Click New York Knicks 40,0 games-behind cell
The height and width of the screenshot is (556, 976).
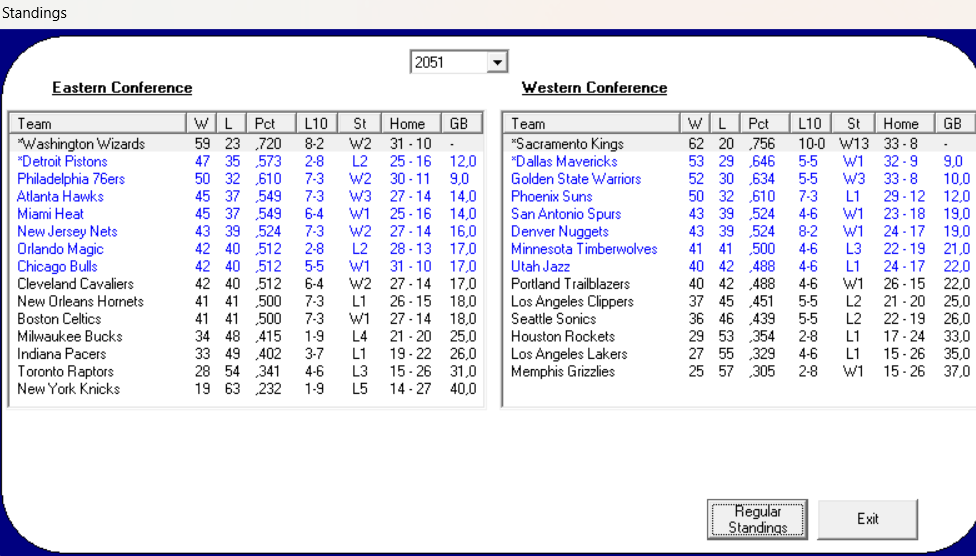point(463,389)
